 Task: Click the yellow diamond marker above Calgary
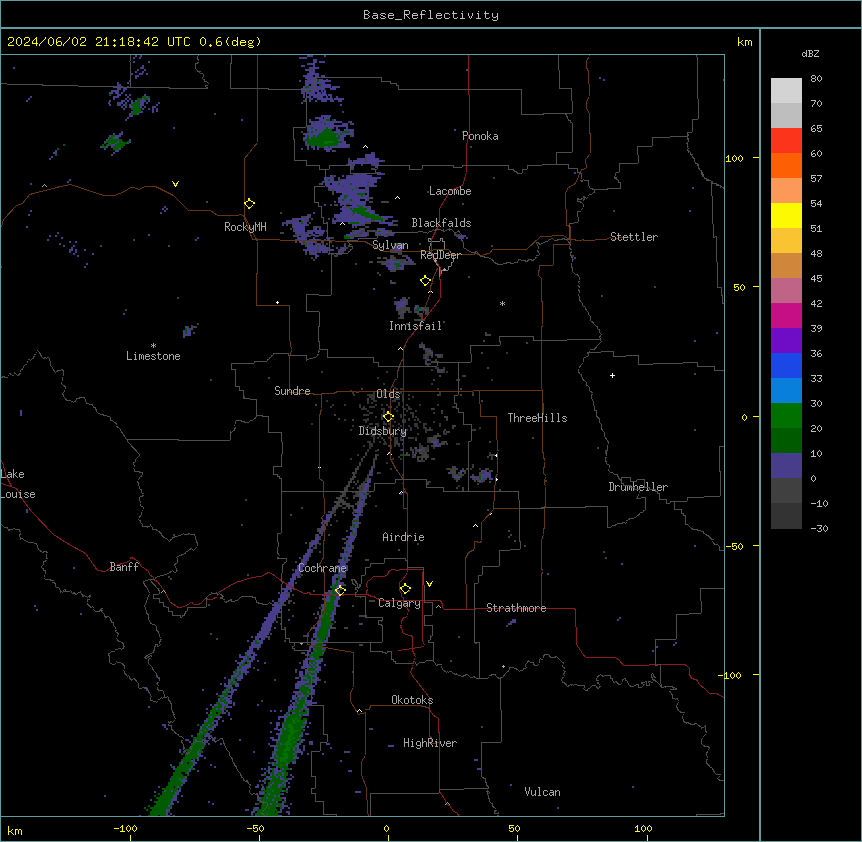[x=405, y=589]
